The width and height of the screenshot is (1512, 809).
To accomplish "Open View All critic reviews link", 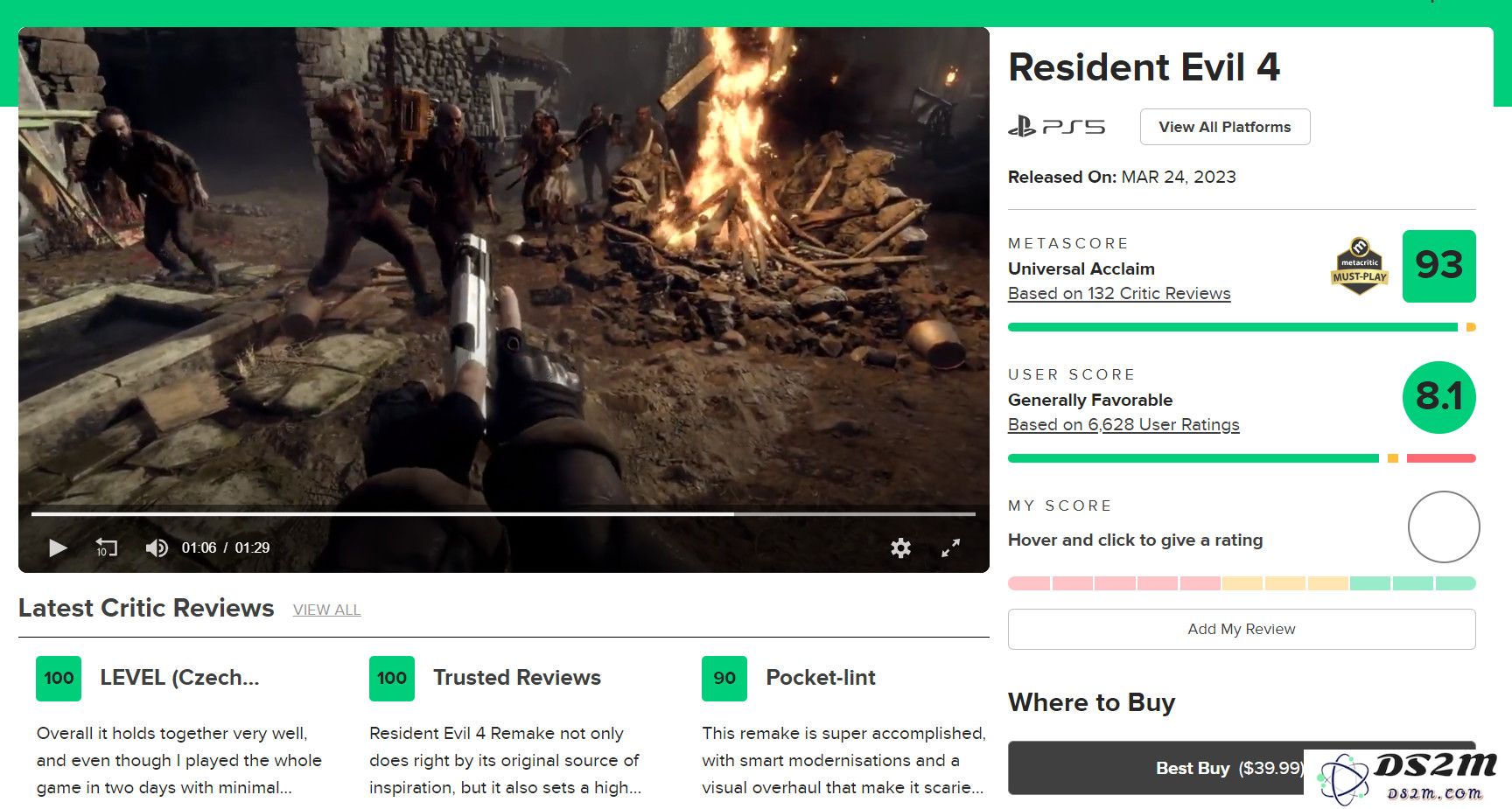I will click(326, 610).
